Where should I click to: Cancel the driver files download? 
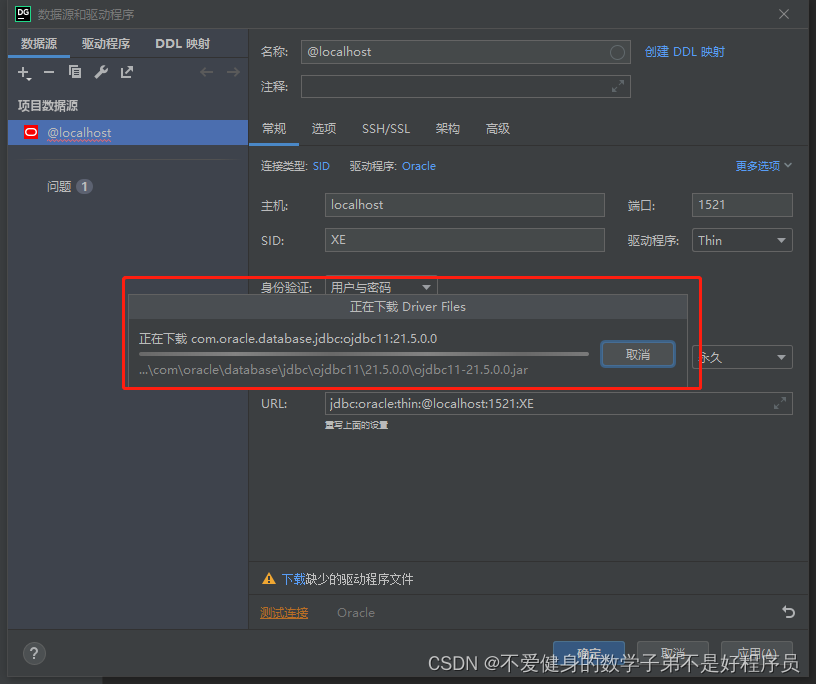pos(638,354)
